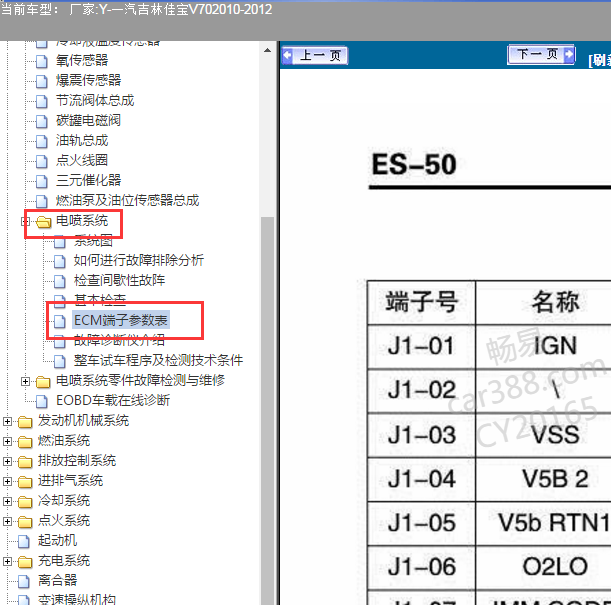Select ECM端子参数表 entry
Image resolution: width=611 pixels, height=605 pixels.
(121, 320)
